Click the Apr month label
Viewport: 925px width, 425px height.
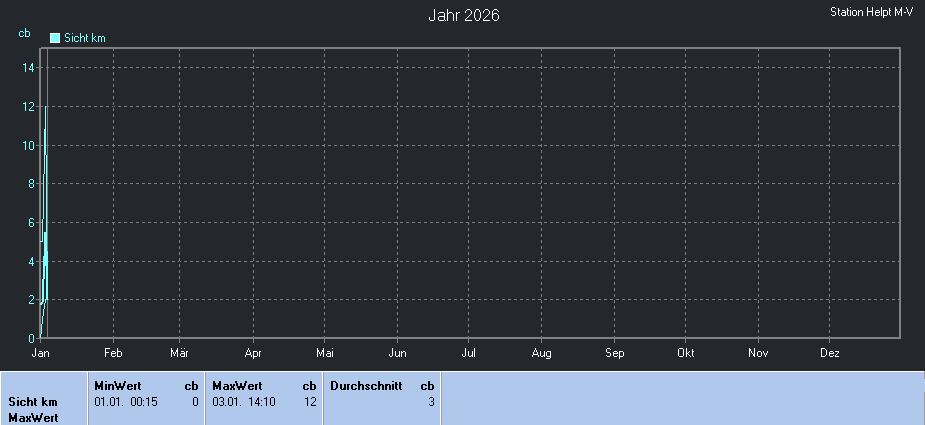(x=253, y=353)
